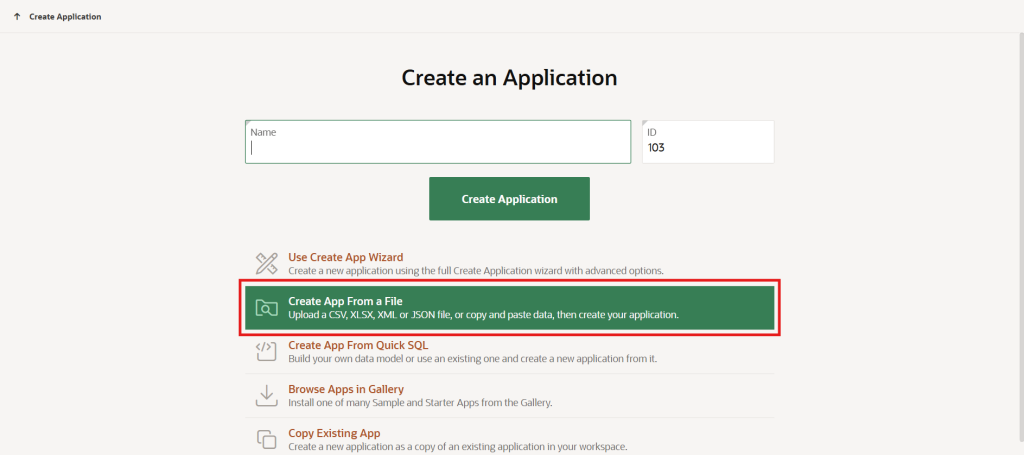Viewport: 1024px width, 455px height.
Task: Click the wizard description mentioning advanced options
Action: coord(476,270)
